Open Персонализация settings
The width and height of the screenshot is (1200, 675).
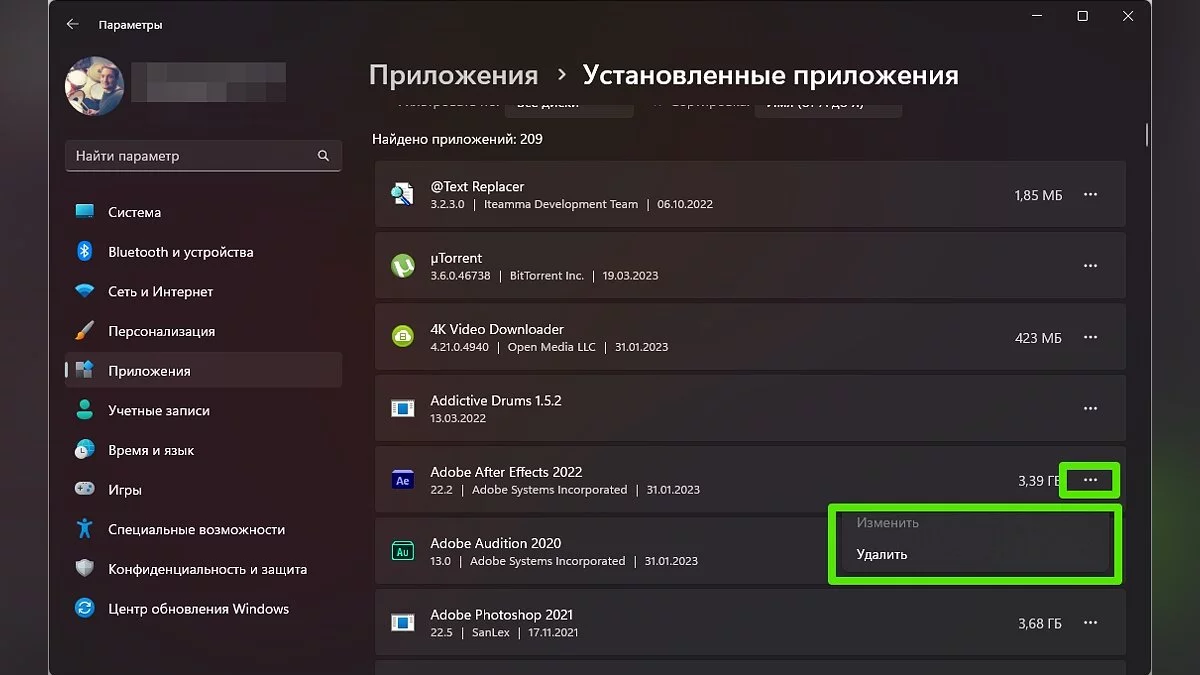click(161, 331)
